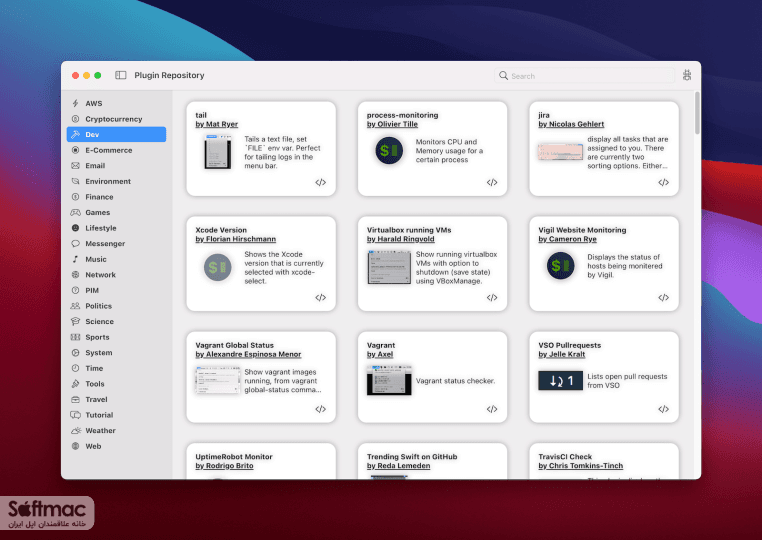Click the VSO Pullrequests preview image
This screenshot has width=762, height=540.
point(560,381)
